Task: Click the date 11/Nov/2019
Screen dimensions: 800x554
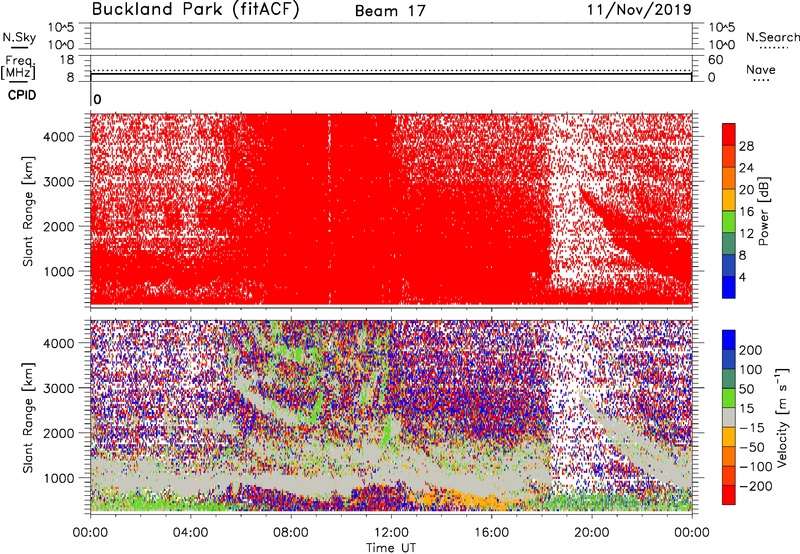Action: click(x=639, y=10)
